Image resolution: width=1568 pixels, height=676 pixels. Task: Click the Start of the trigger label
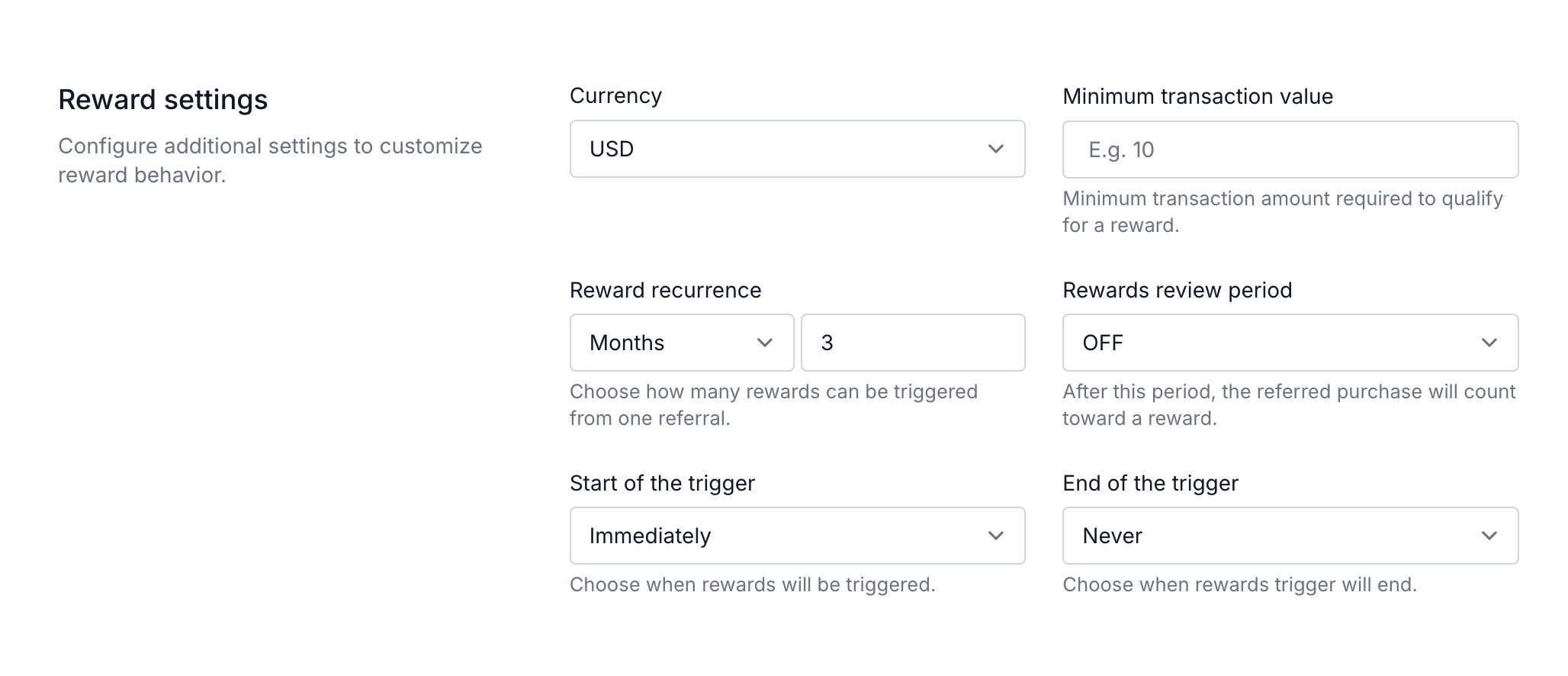tap(662, 483)
